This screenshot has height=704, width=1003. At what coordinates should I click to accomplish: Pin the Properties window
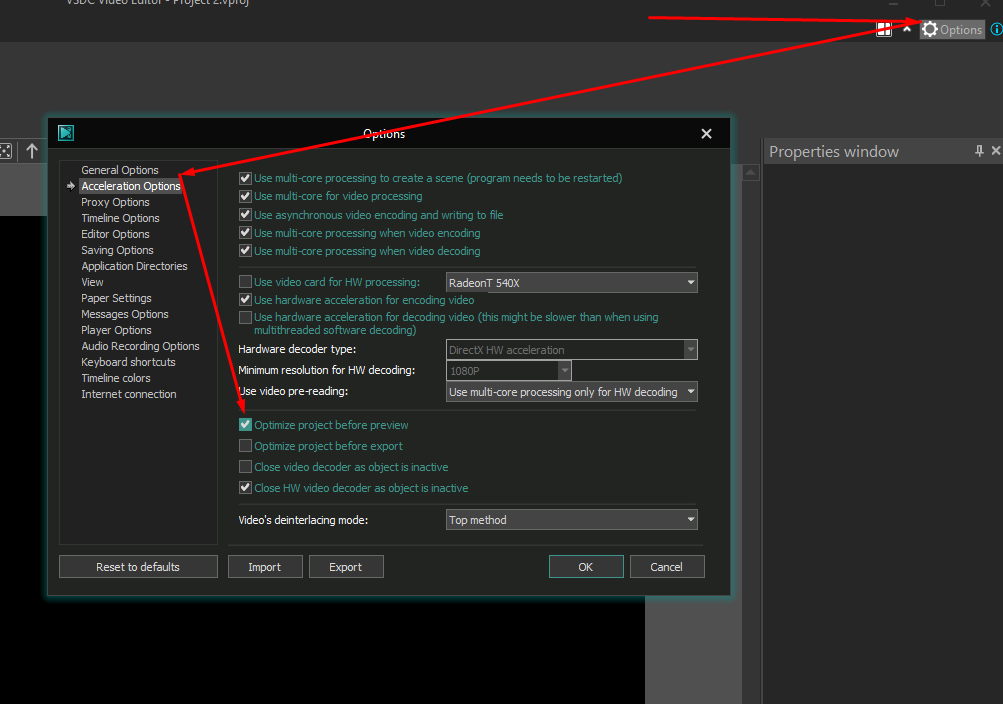[979, 151]
